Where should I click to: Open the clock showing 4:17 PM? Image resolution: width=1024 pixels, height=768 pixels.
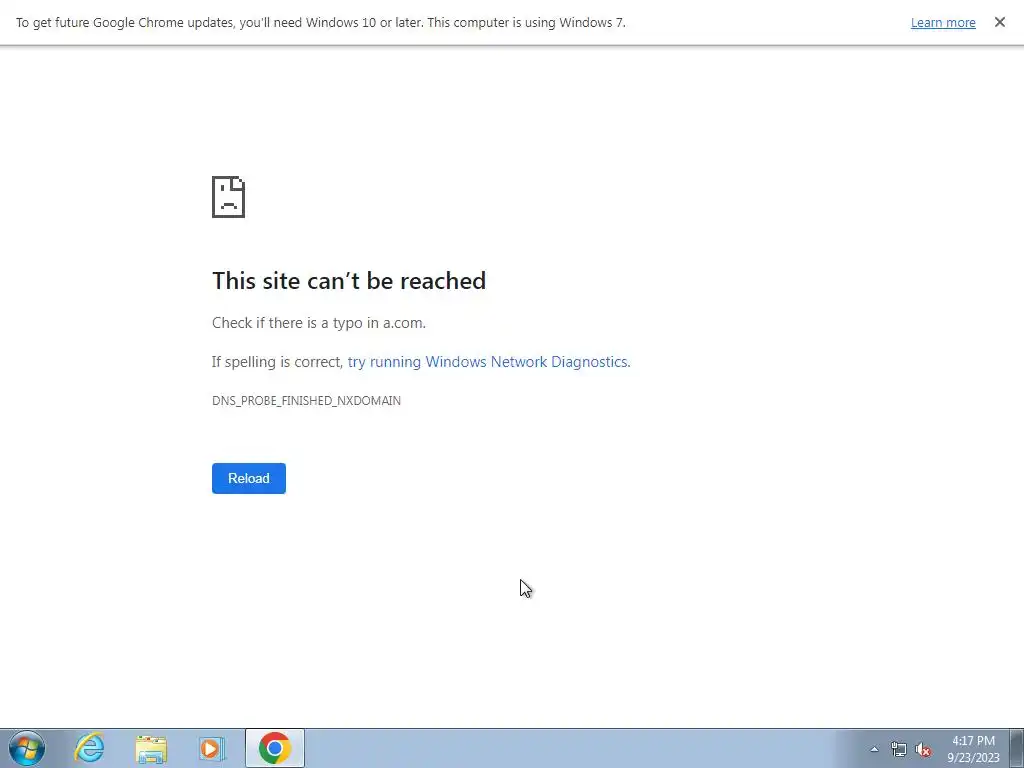point(973,749)
